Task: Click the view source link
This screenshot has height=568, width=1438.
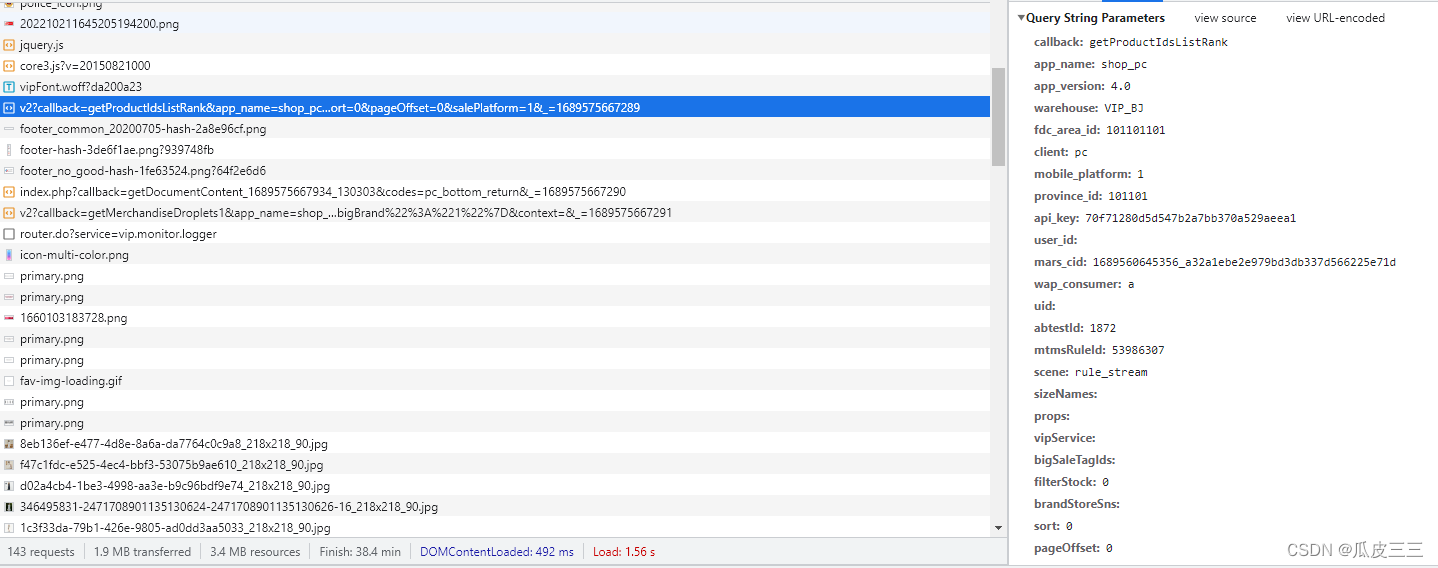Action: [1225, 18]
